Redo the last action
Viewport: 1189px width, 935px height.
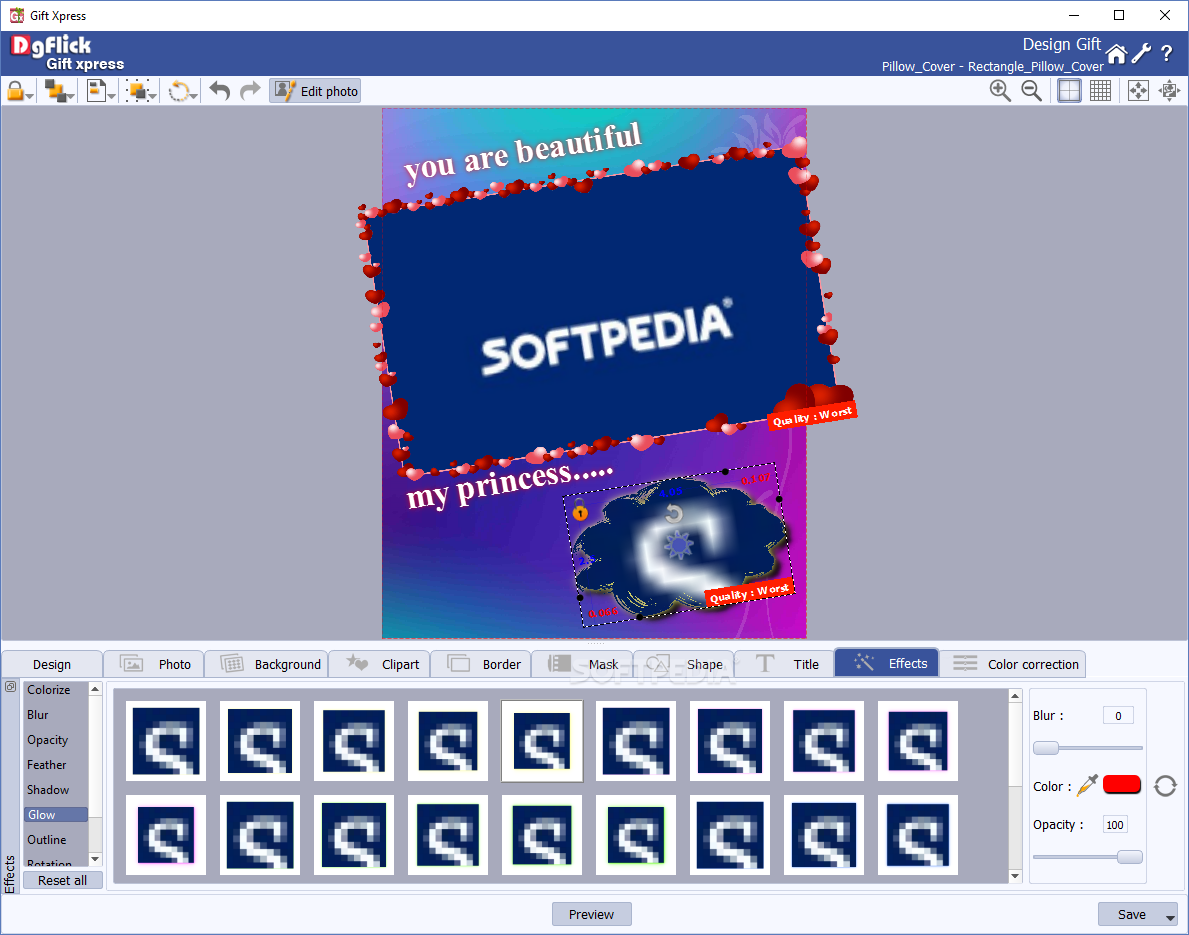point(250,91)
